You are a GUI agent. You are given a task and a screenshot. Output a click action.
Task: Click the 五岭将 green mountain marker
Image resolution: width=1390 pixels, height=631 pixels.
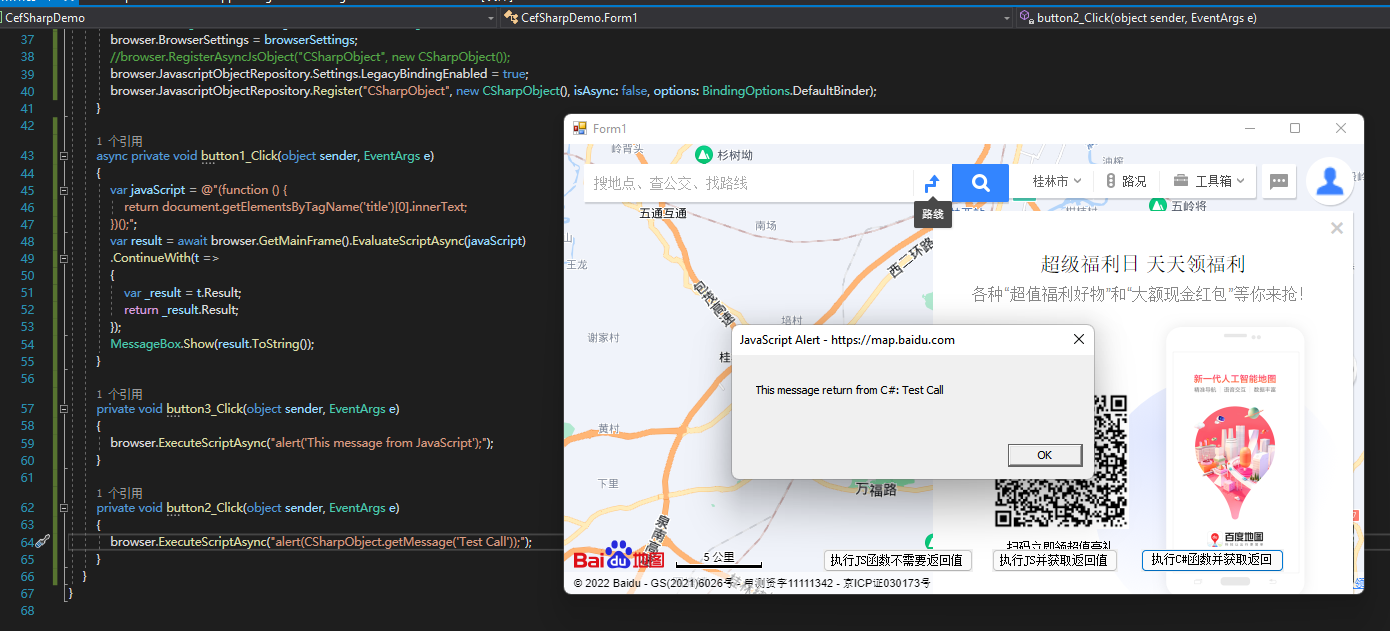pos(1157,205)
